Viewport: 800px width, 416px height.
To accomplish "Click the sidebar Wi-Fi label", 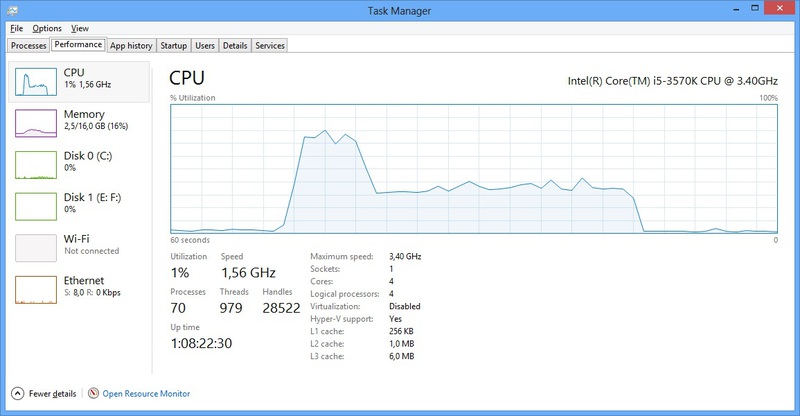I will click(x=77, y=239).
